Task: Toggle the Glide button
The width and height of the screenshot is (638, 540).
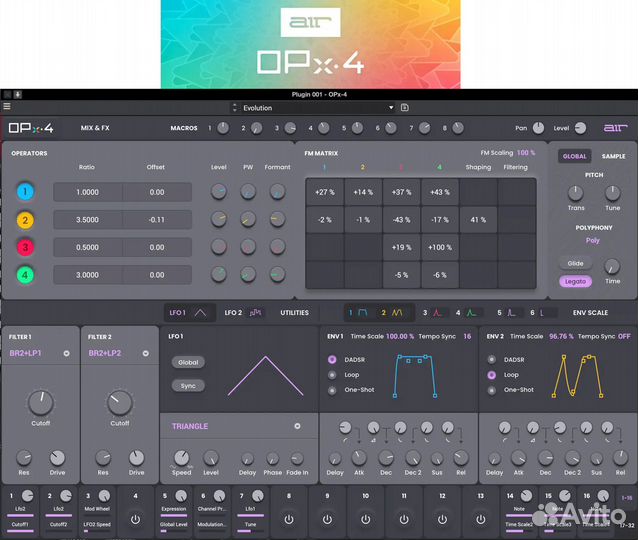Action: [575, 263]
